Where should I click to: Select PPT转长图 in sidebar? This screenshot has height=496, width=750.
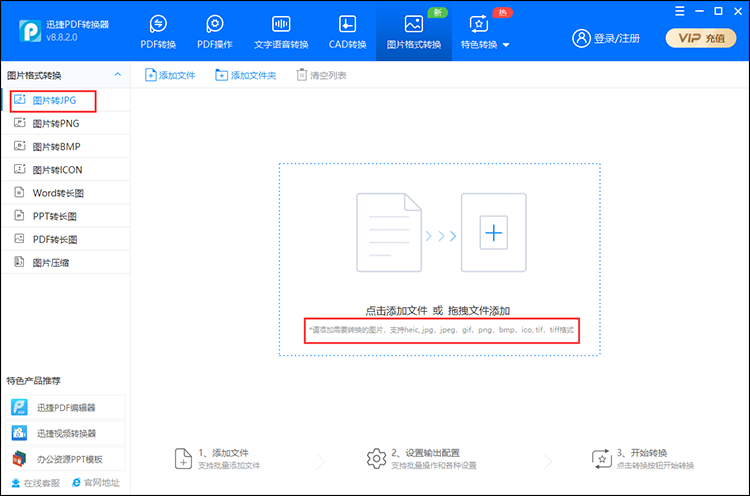pyautogui.click(x=66, y=216)
